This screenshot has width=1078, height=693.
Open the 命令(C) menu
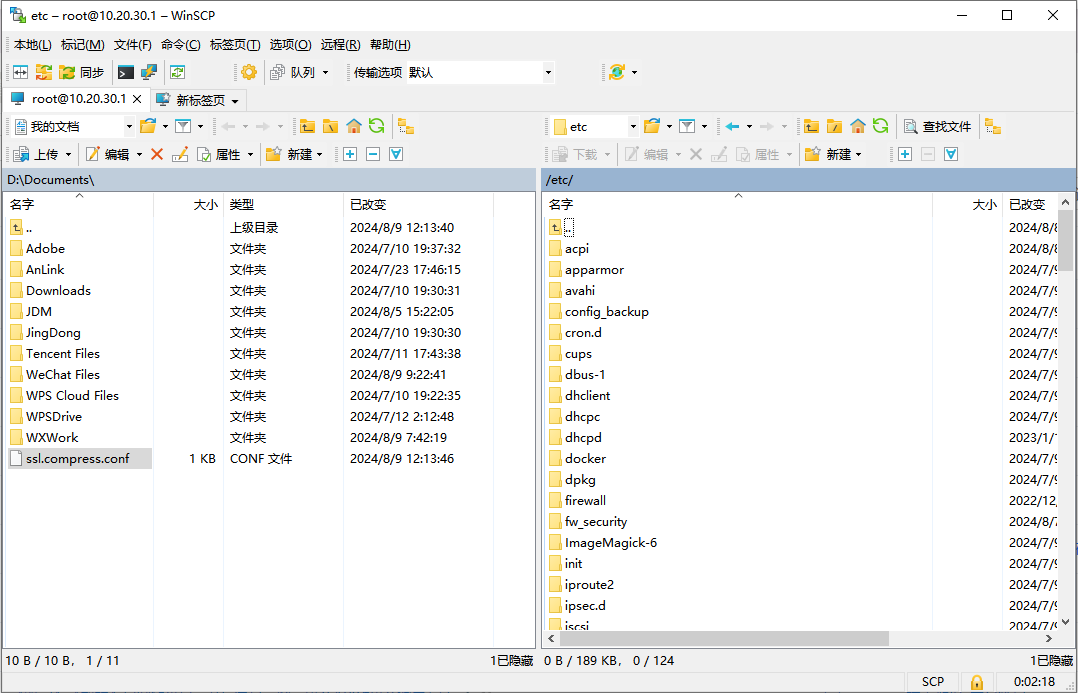180,45
